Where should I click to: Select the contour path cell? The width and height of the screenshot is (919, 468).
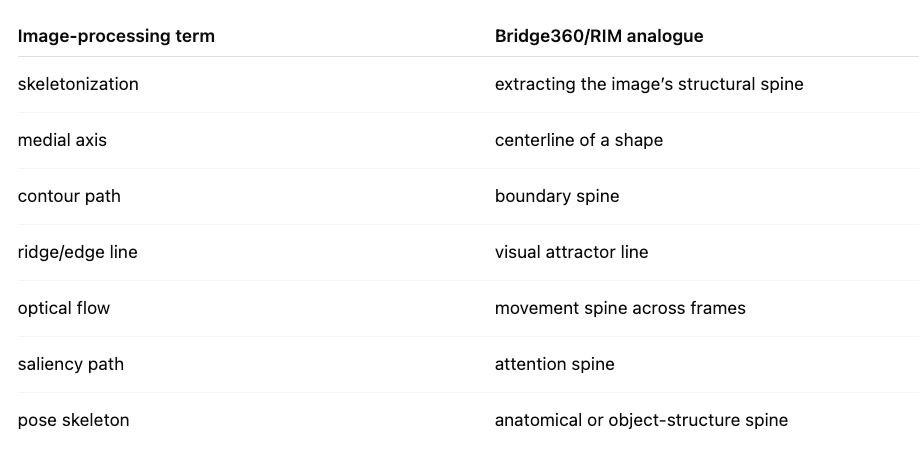click(x=69, y=196)
